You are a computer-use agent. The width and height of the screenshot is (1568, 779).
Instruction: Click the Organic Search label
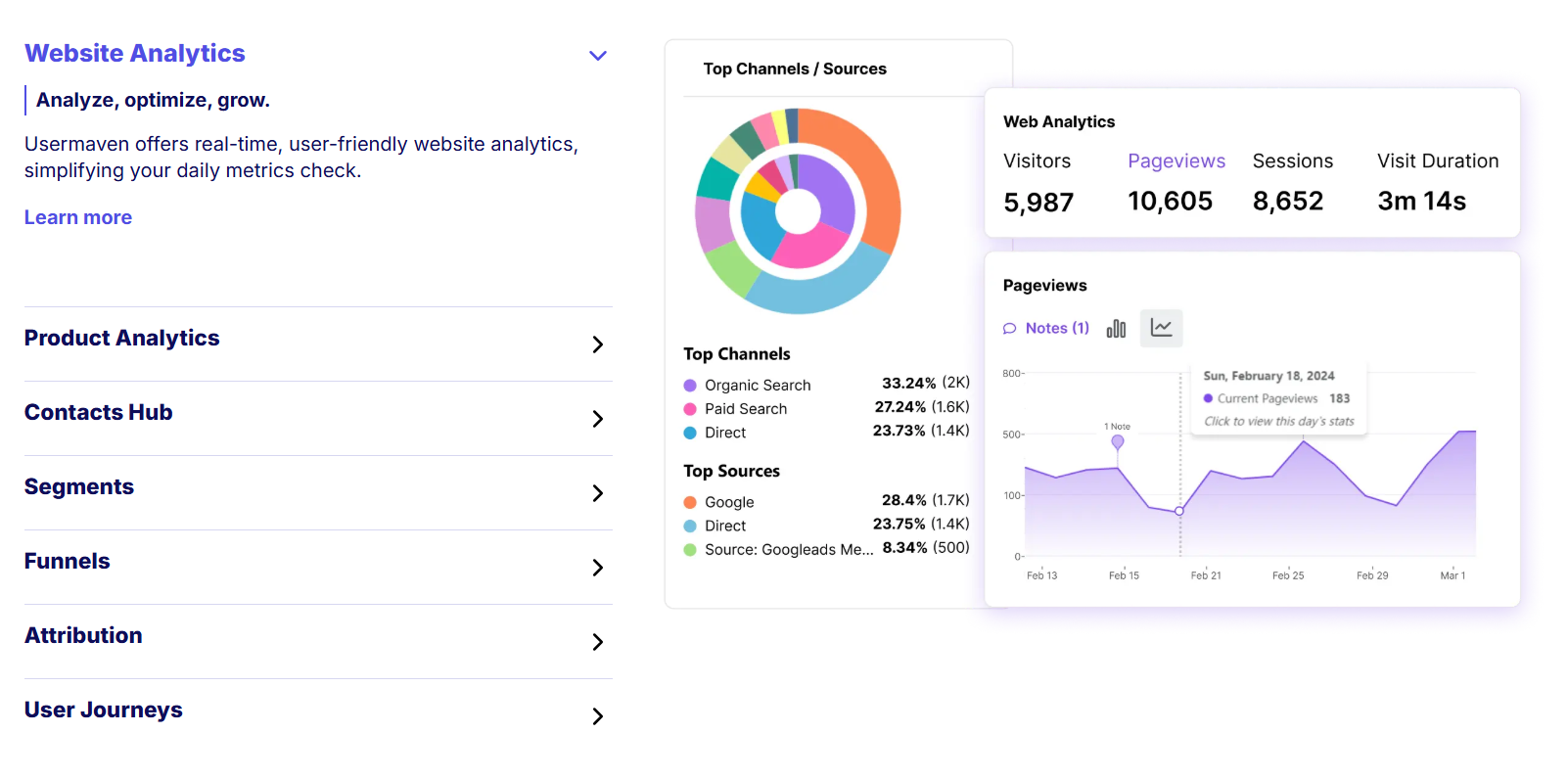(x=758, y=386)
